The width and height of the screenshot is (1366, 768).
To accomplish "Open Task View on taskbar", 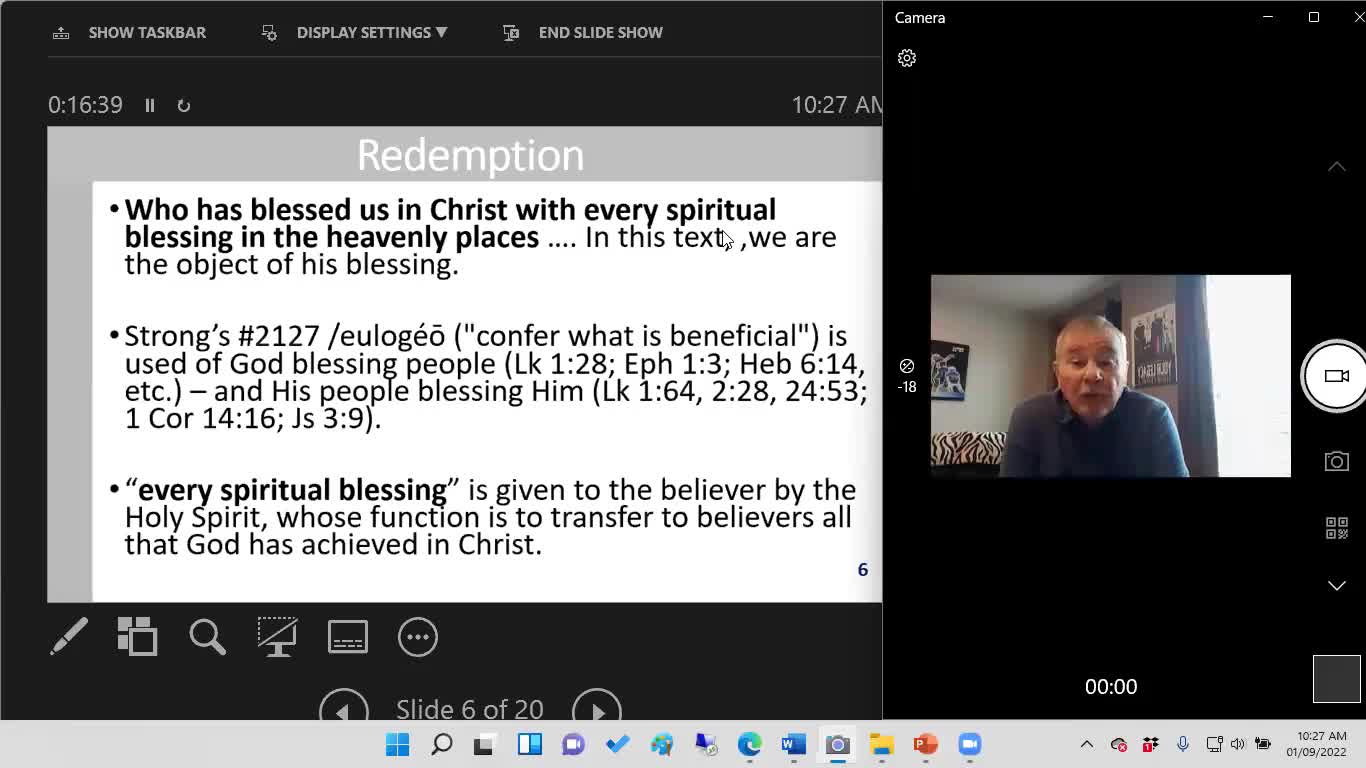I will [485, 745].
